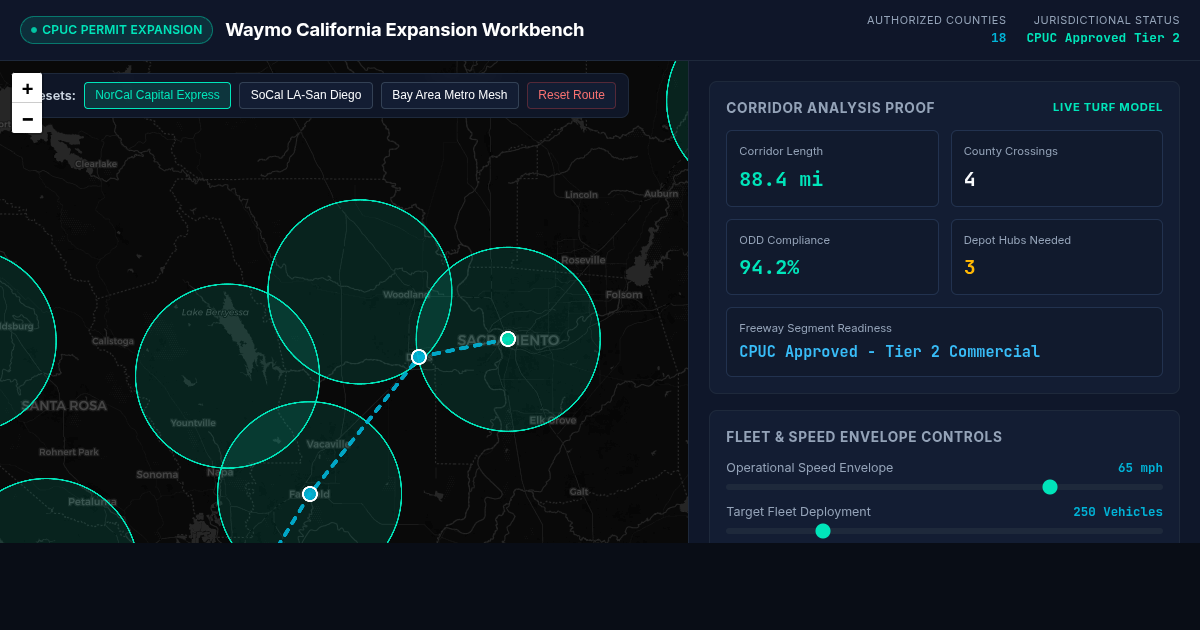Click the Waymo California Expansion Workbench title

tap(405, 30)
